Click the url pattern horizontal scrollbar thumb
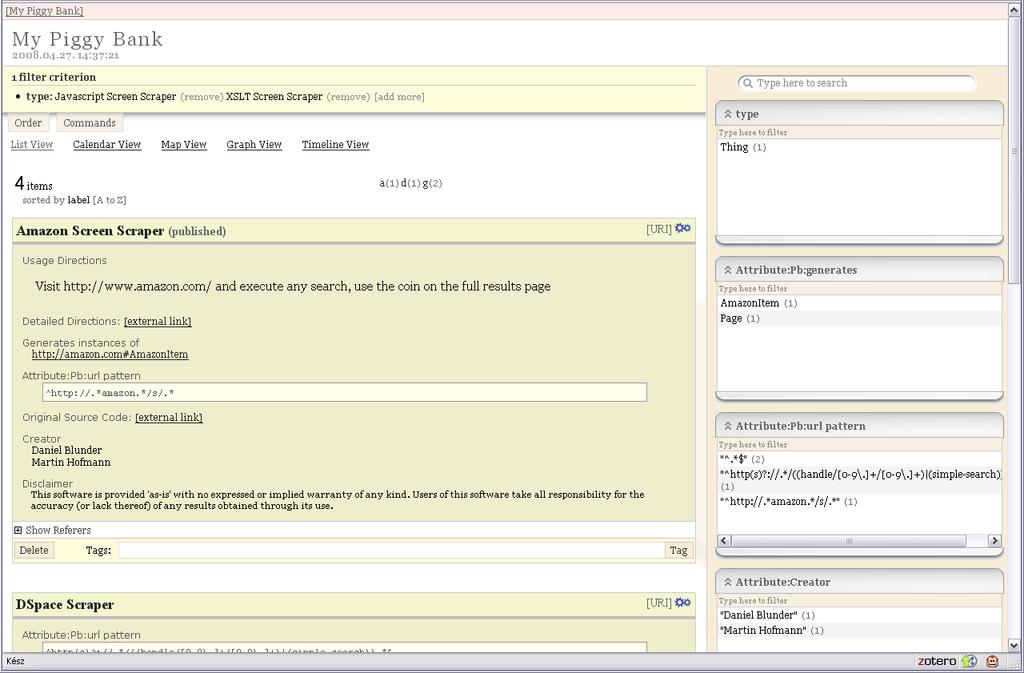This screenshot has height=673, width=1024. (x=848, y=540)
